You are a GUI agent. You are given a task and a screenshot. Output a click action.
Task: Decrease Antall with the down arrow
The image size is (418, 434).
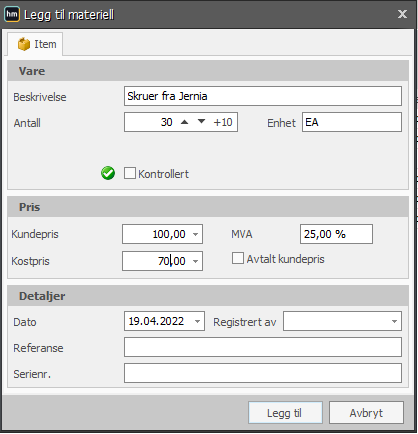(201, 121)
